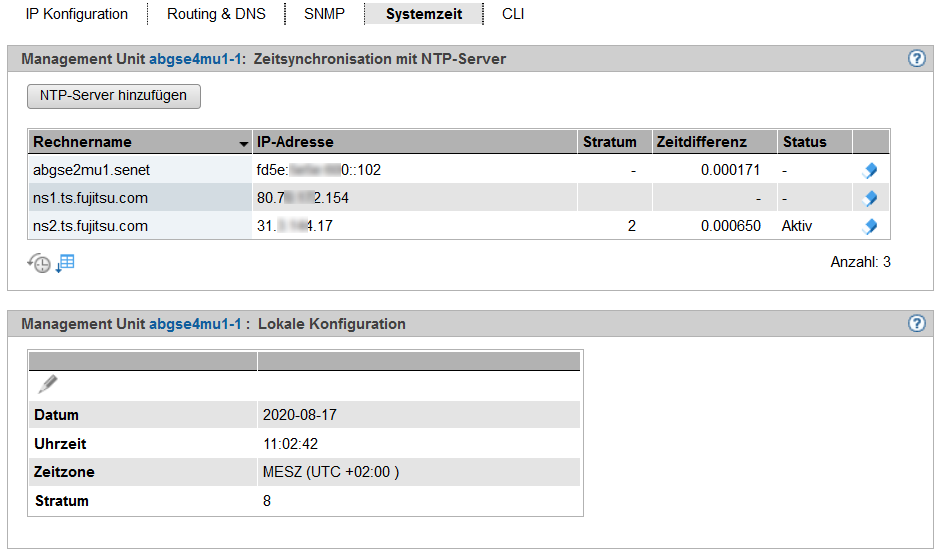939x556 pixels.
Task: Click pencil icon to edit local configuration
Action: (47, 384)
